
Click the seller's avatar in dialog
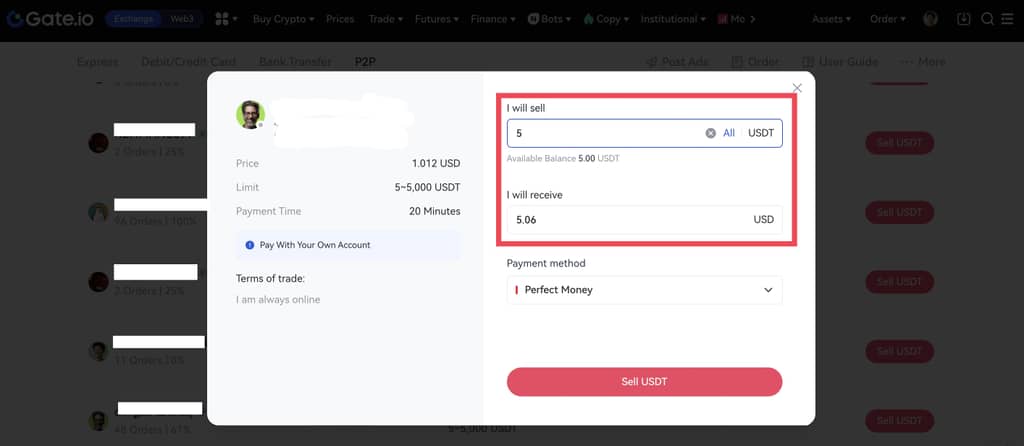[250, 115]
